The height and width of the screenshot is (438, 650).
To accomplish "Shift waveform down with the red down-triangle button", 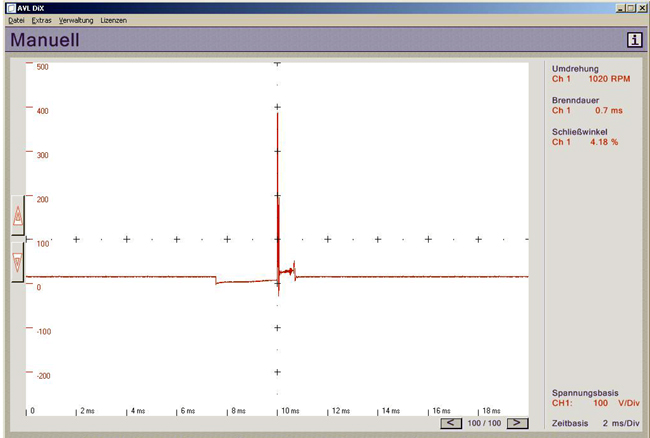I will [17, 262].
